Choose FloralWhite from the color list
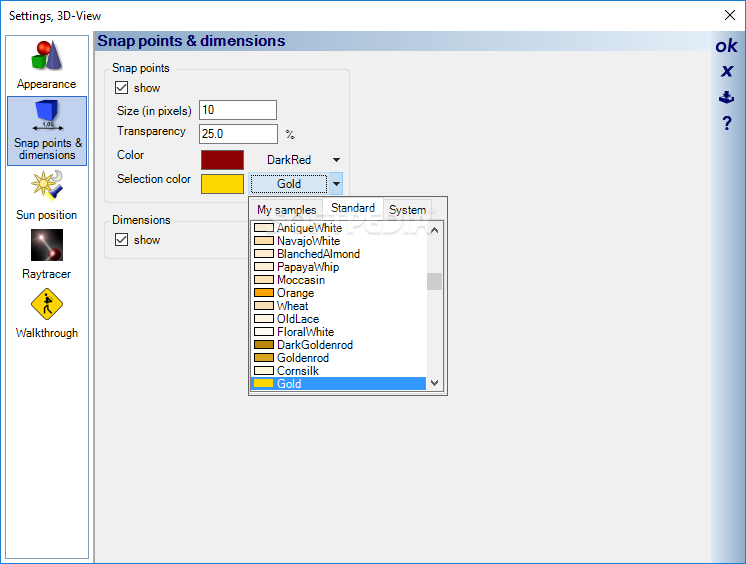Screen dimensions: 746x564 (338, 332)
